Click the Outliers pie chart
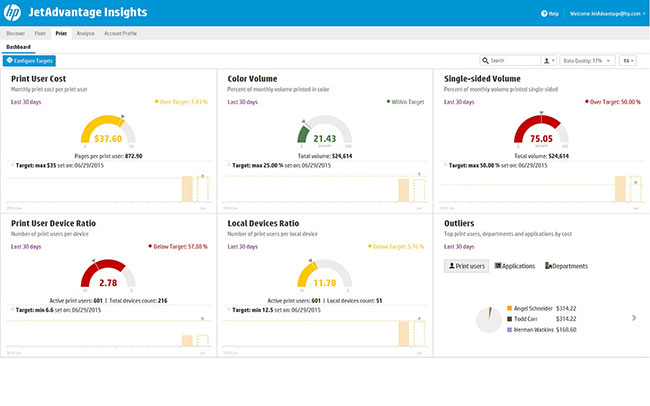This screenshot has width=650, height=406. (489, 320)
